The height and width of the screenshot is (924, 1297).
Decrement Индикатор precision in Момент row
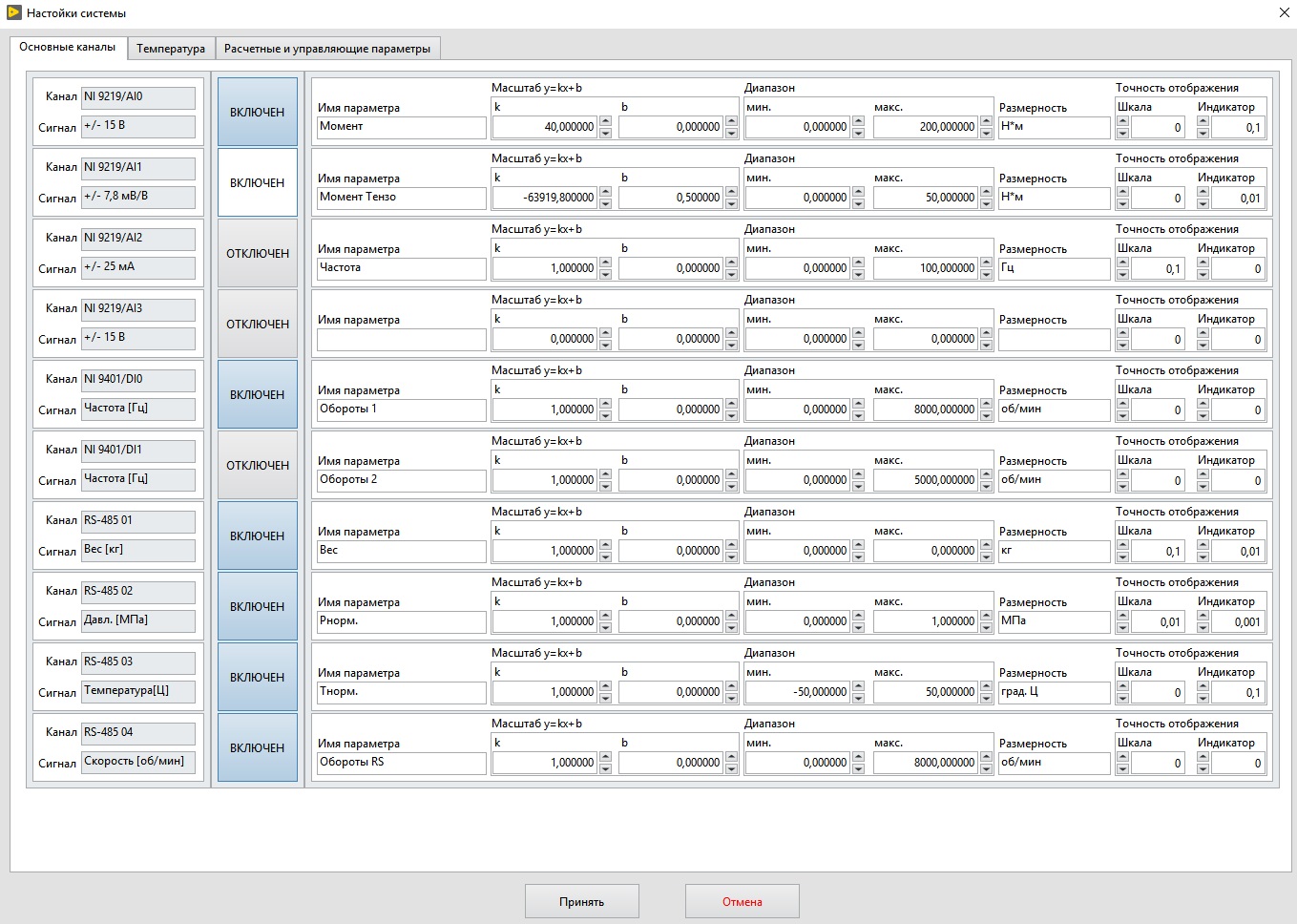pyautogui.click(x=1203, y=132)
